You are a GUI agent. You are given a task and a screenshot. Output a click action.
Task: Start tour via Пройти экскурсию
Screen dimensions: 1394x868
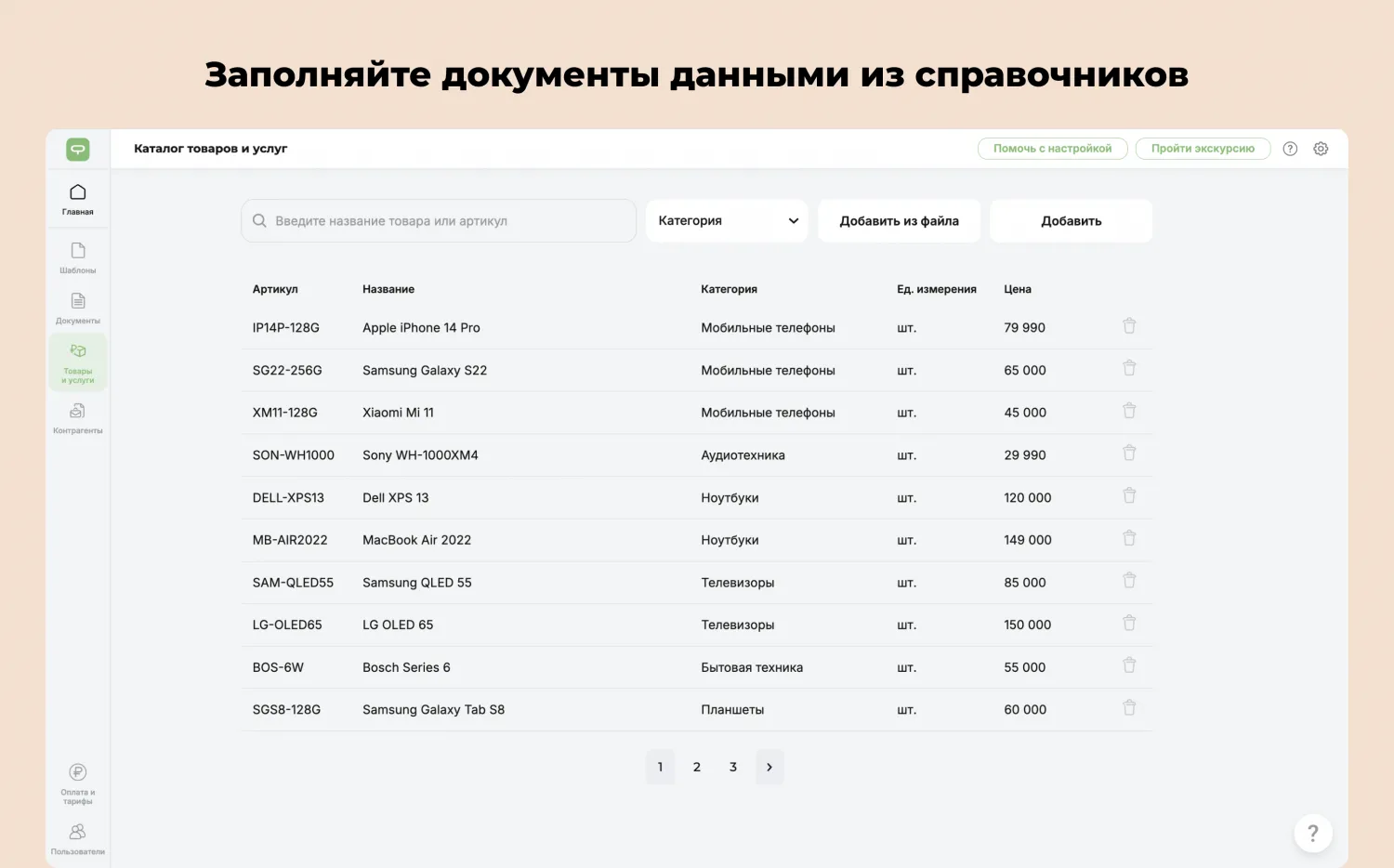click(1203, 149)
